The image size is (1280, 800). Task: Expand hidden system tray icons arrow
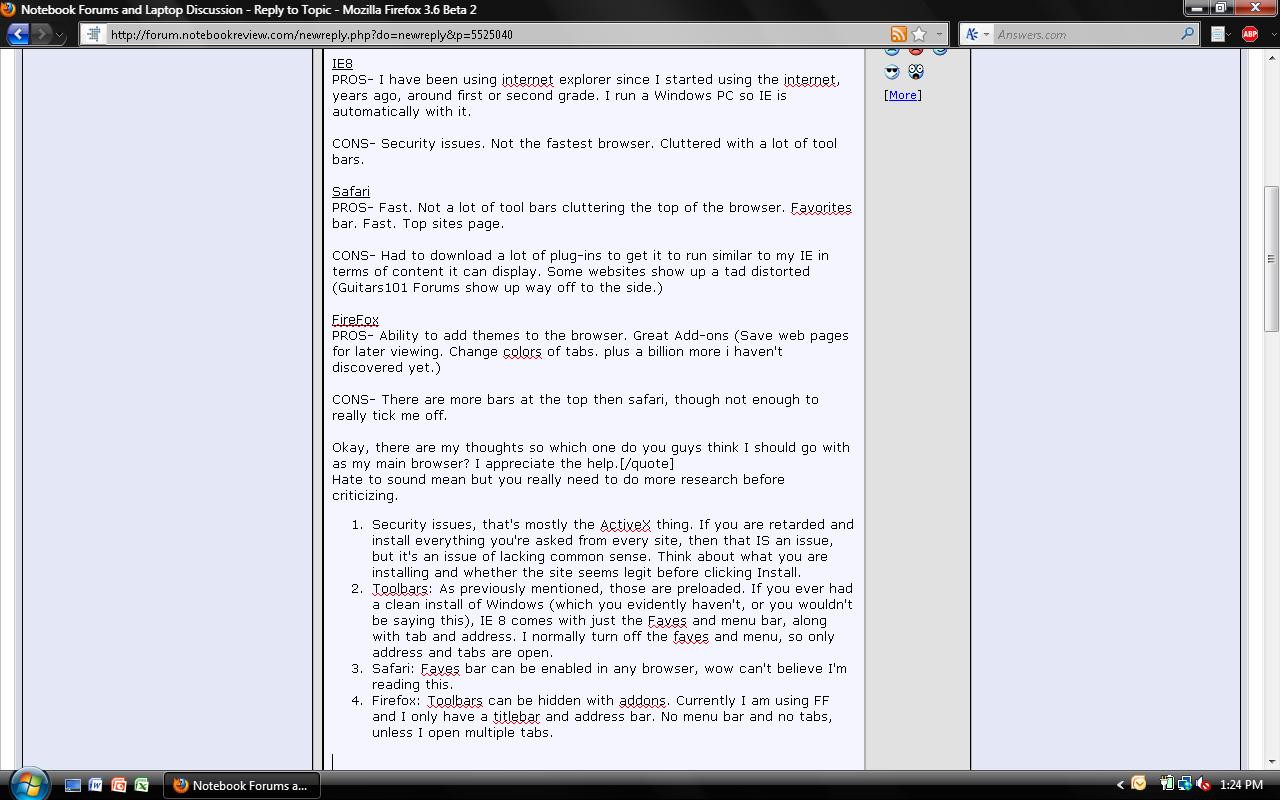point(1120,785)
